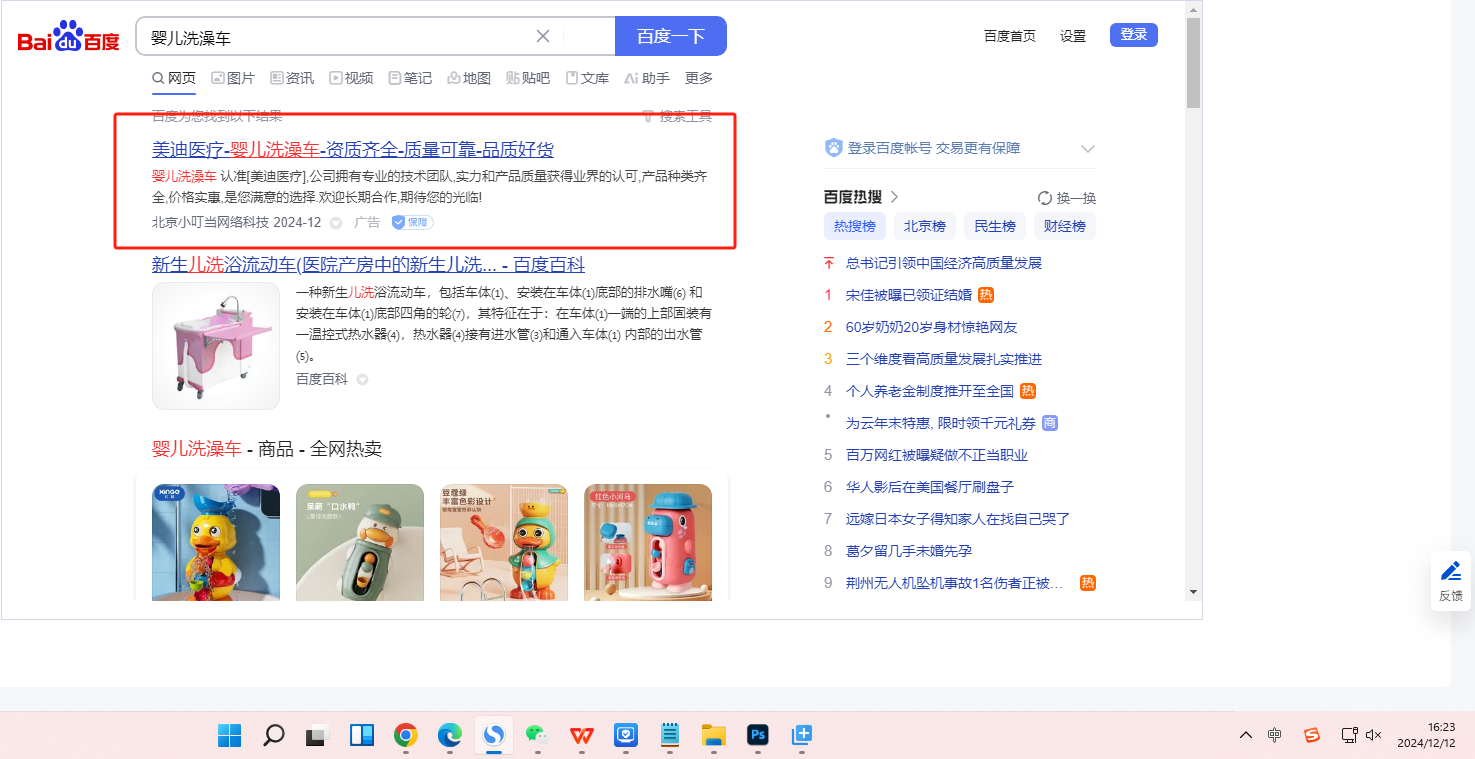Click the 反馈 feedback button
The image size is (1475, 759).
(1451, 581)
